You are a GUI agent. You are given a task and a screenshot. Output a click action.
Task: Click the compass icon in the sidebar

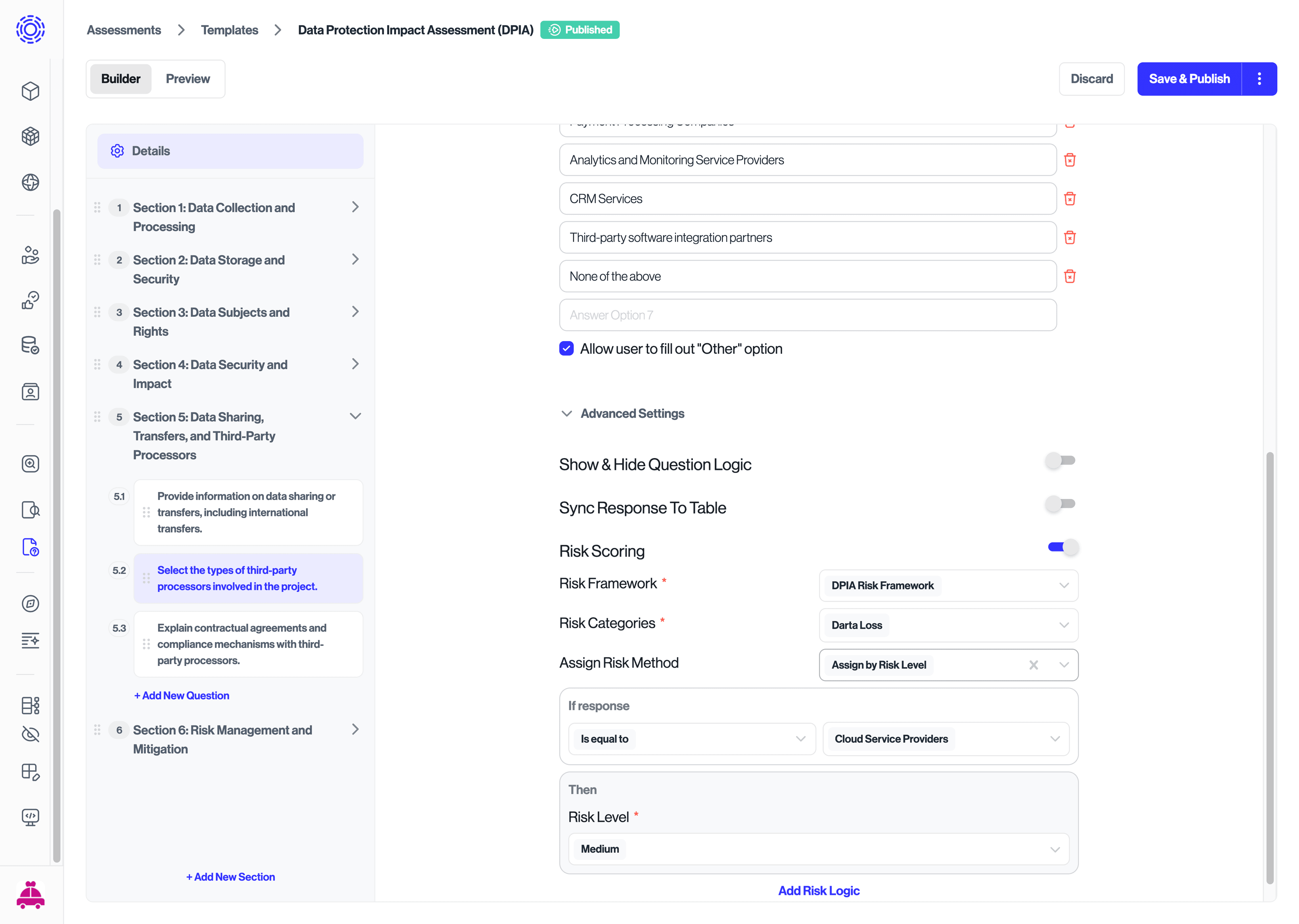click(30, 604)
